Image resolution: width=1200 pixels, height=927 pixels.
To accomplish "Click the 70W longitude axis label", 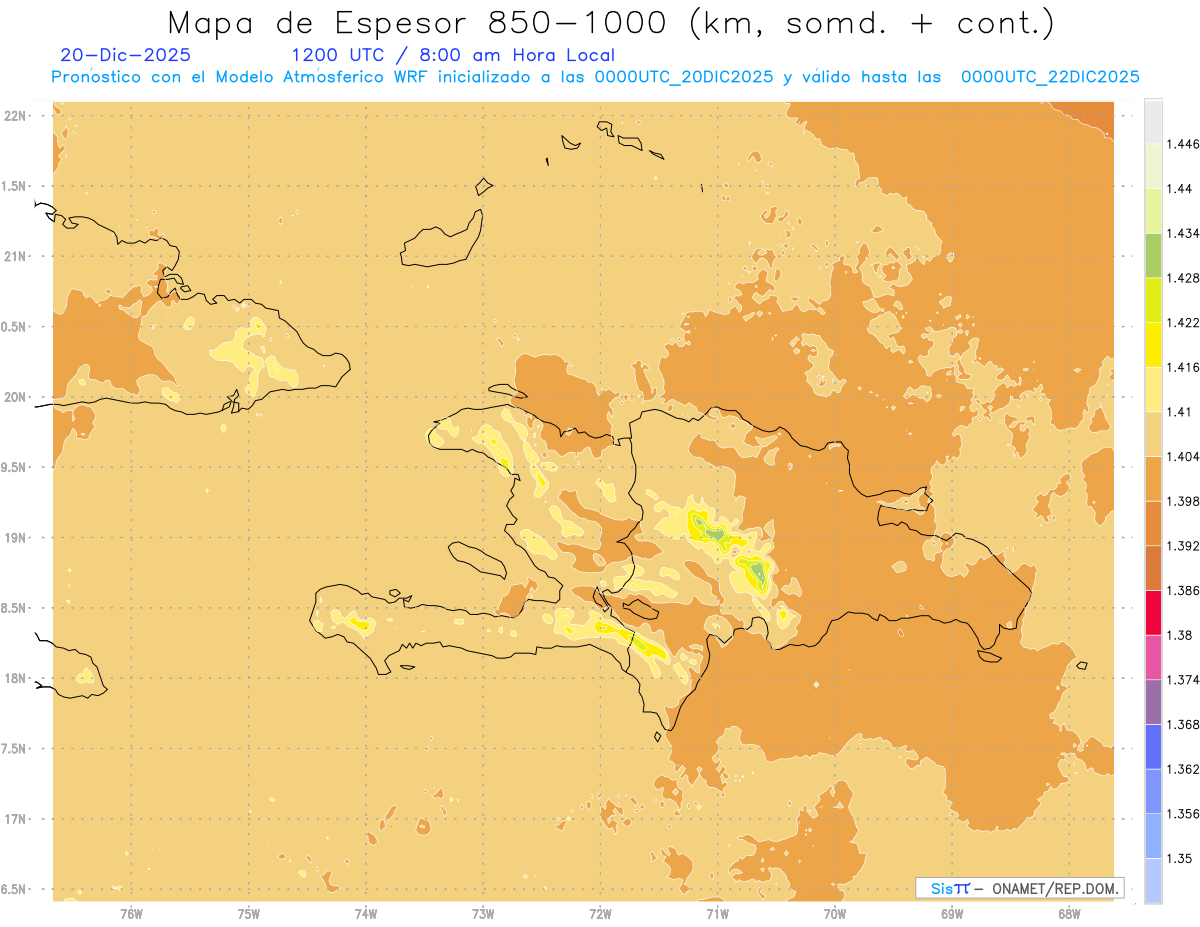I will tap(835, 914).
